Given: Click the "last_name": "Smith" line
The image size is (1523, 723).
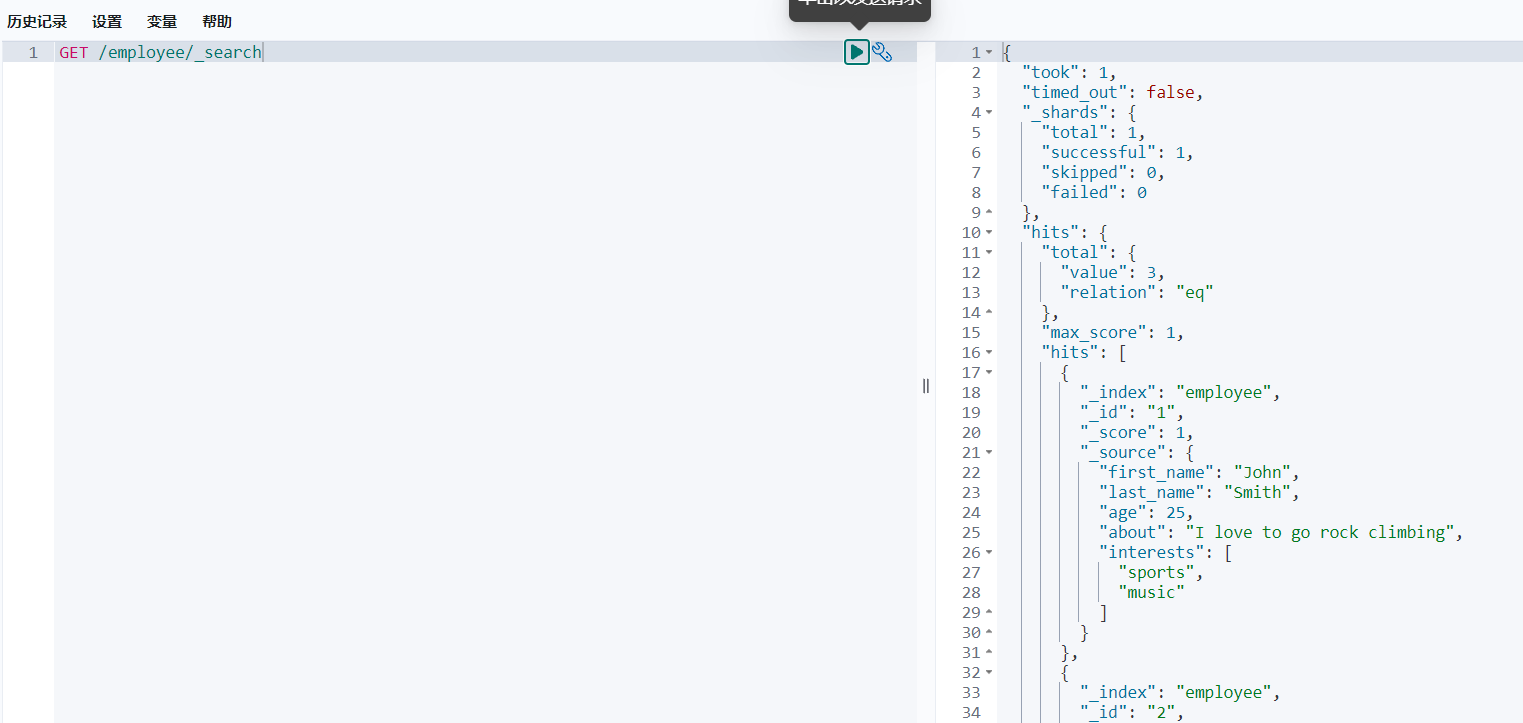Looking at the screenshot, I should click(x=1199, y=492).
